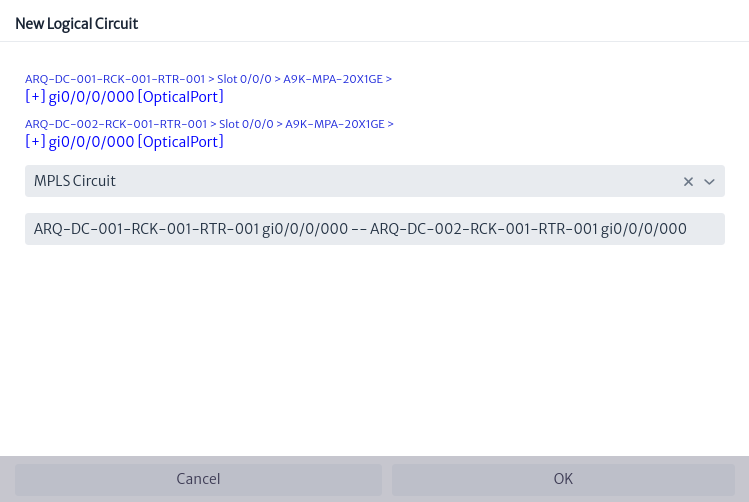The image size is (749, 502).
Task: Click the > separator after ARQ-DC-001-RCK-001-RTR-001
Action: tap(211, 79)
